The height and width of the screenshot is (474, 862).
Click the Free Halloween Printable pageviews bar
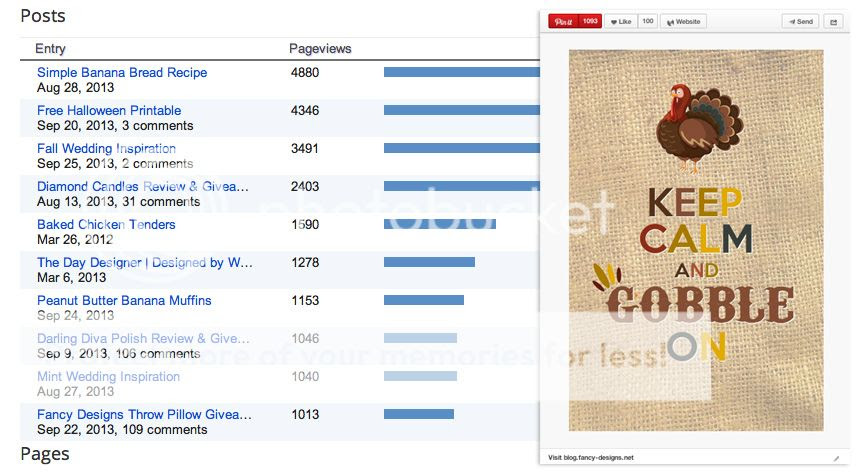tap(462, 110)
